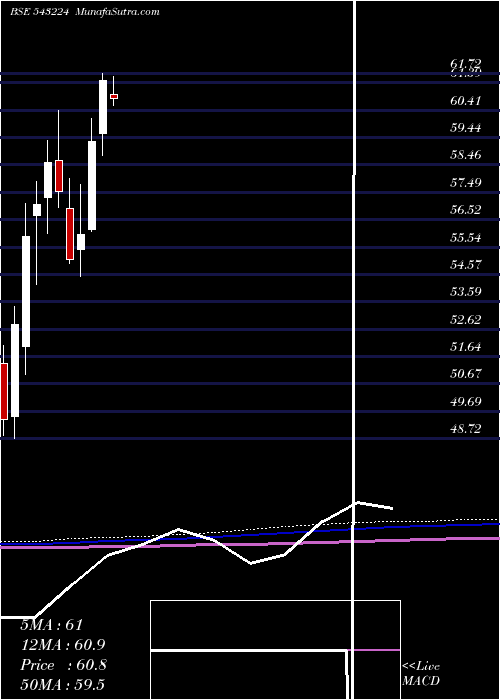The image size is (500, 700).
Task: Click the 49.69 price label
Action: (466, 402)
